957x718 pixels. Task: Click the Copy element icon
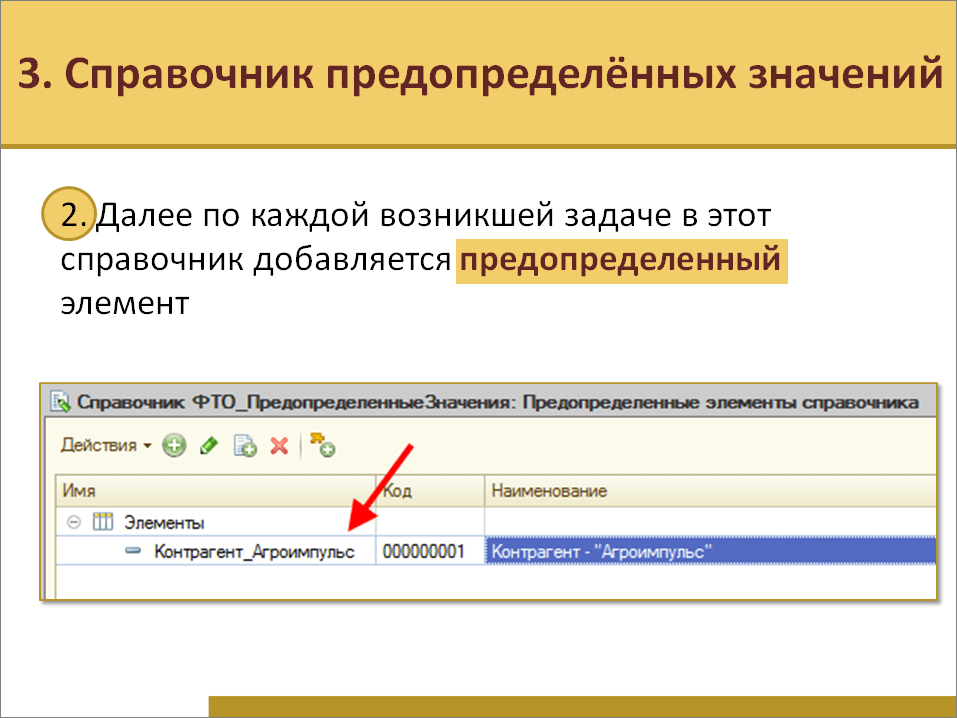pos(245,446)
